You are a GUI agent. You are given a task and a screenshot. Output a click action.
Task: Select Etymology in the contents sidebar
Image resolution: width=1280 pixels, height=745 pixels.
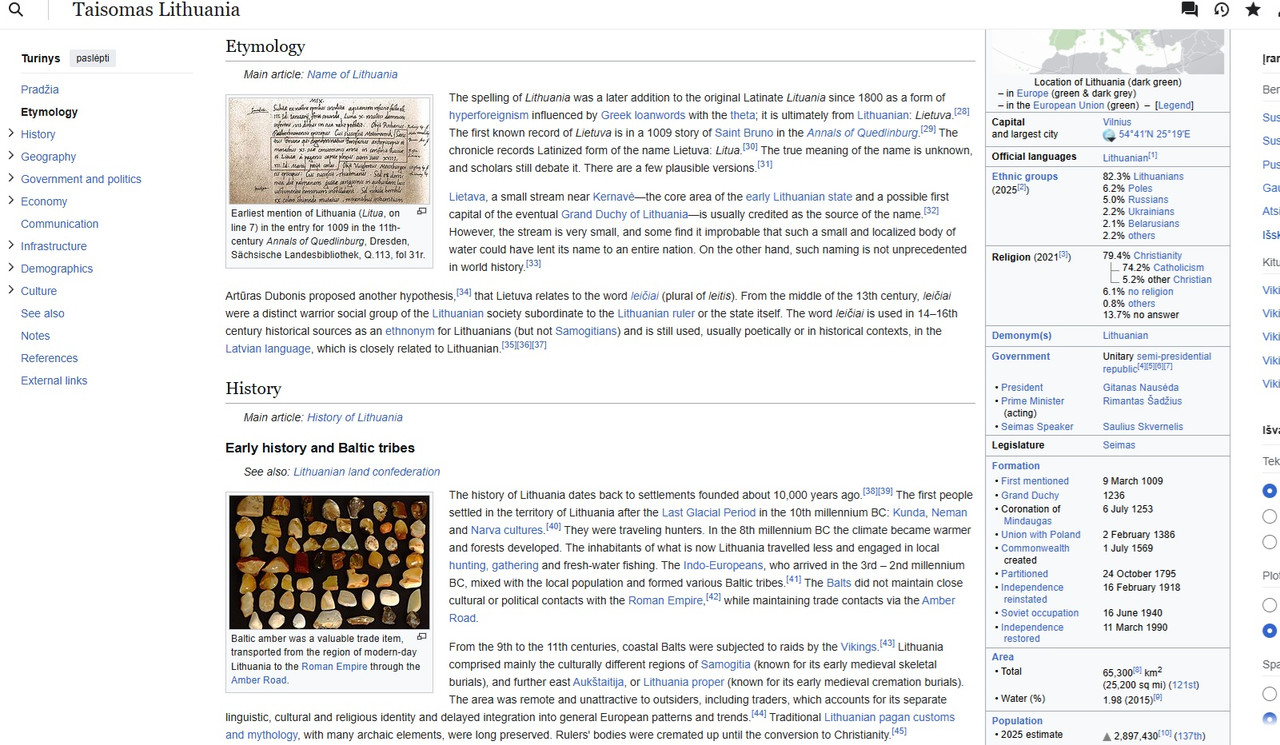(49, 112)
